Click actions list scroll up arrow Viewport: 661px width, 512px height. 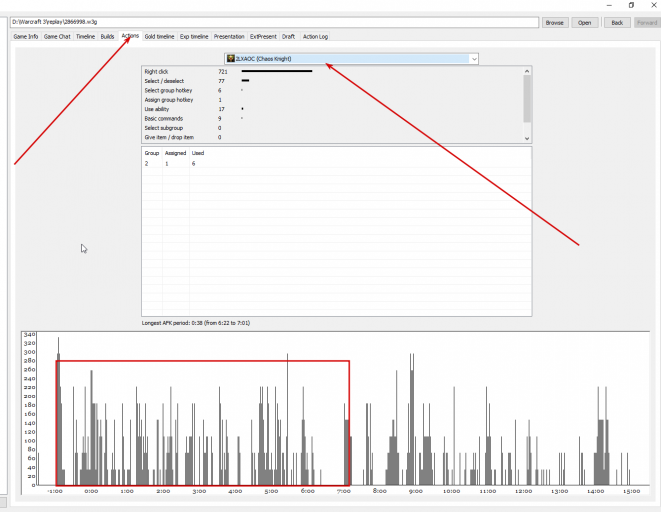pyautogui.click(x=527, y=71)
